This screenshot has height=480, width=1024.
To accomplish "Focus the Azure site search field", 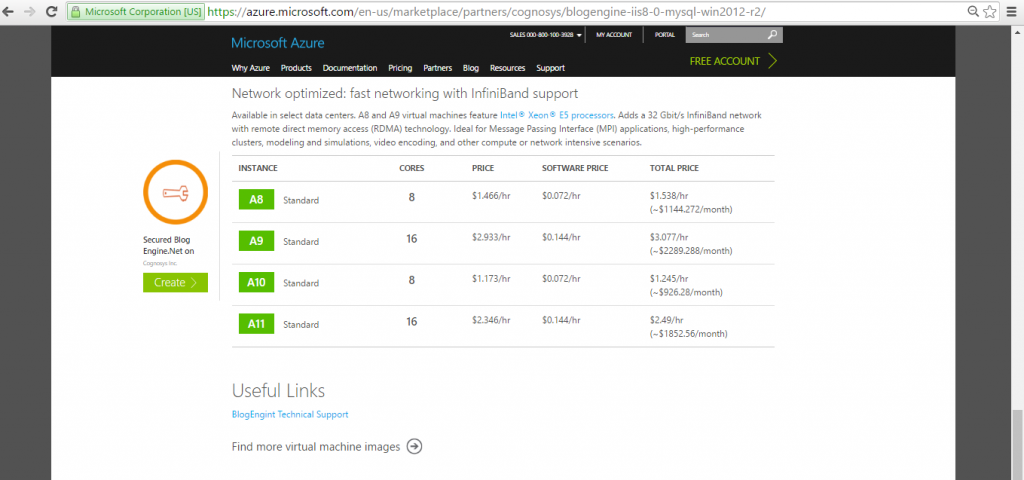I will point(725,35).
